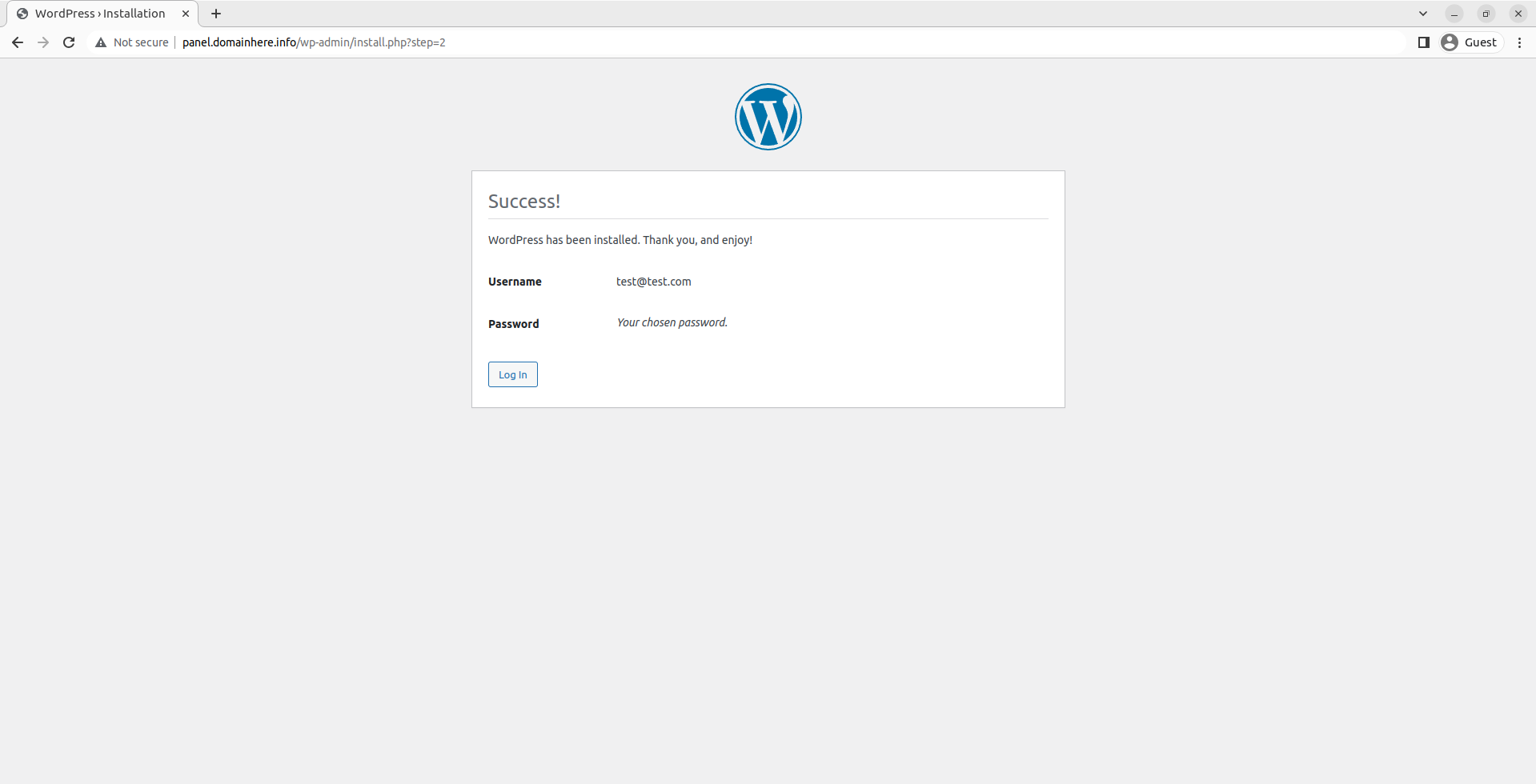Click the Success! heading
The height and width of the screenshot is (784, 1536).
pos(524,201)
